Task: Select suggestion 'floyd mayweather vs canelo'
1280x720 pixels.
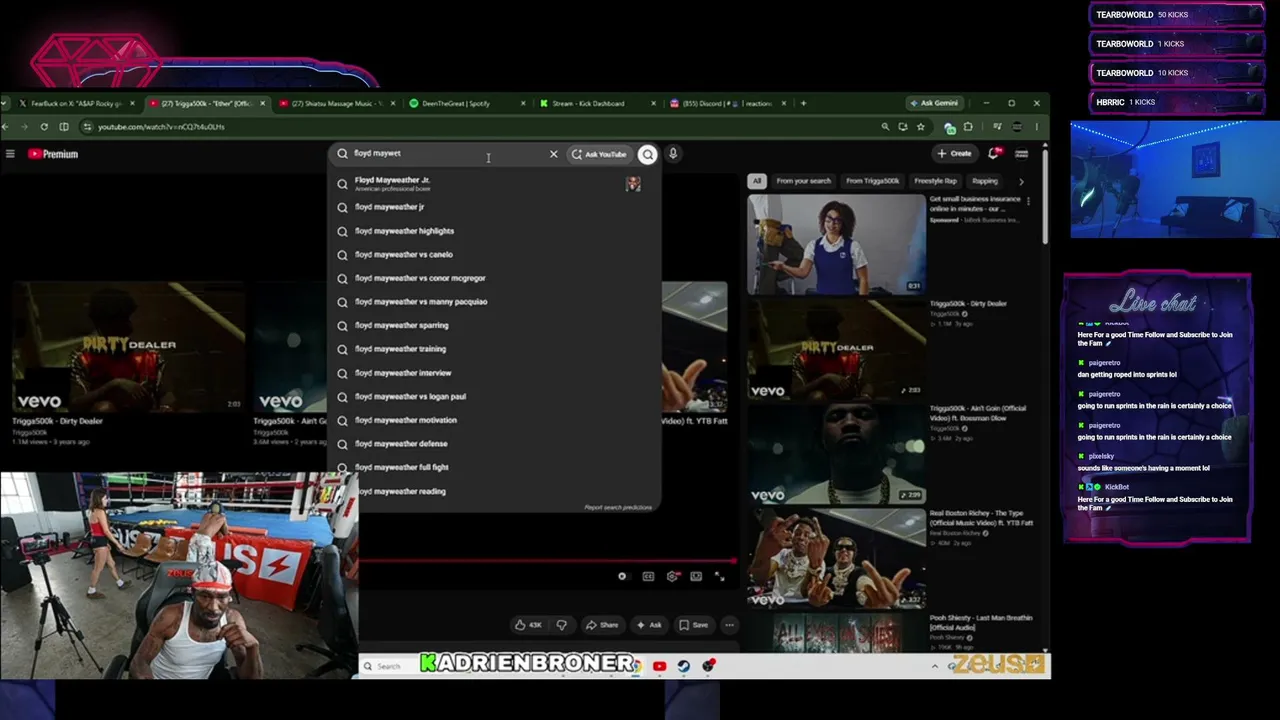Action: point(494,255)
